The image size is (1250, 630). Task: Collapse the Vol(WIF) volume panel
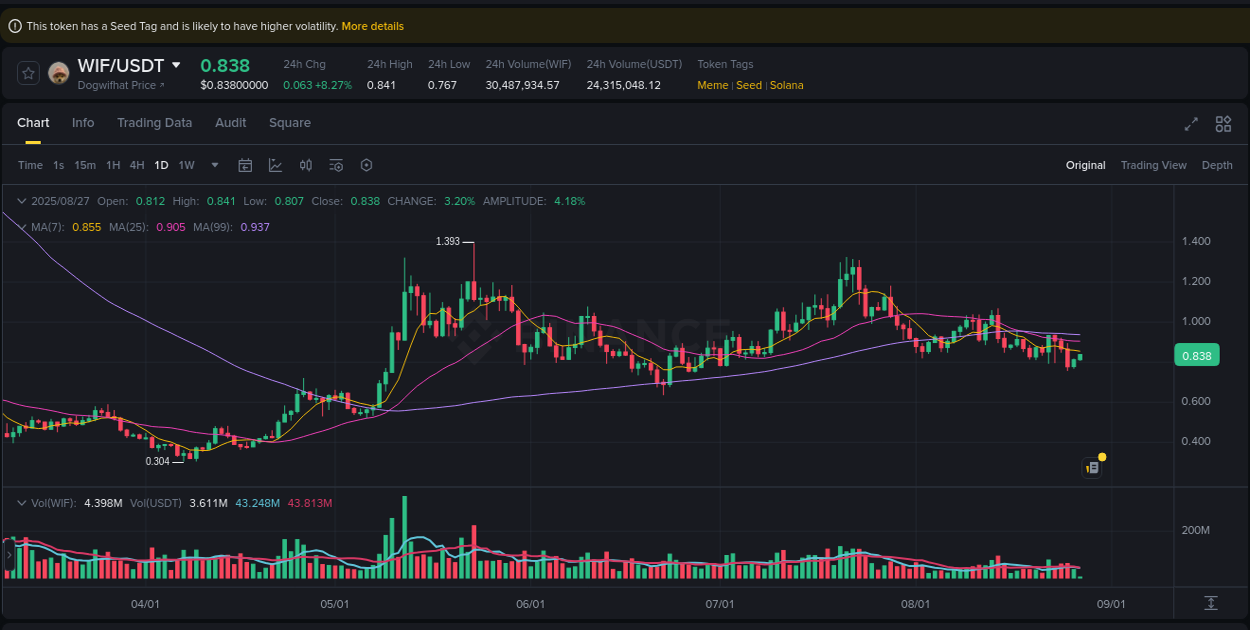[22, 503]
